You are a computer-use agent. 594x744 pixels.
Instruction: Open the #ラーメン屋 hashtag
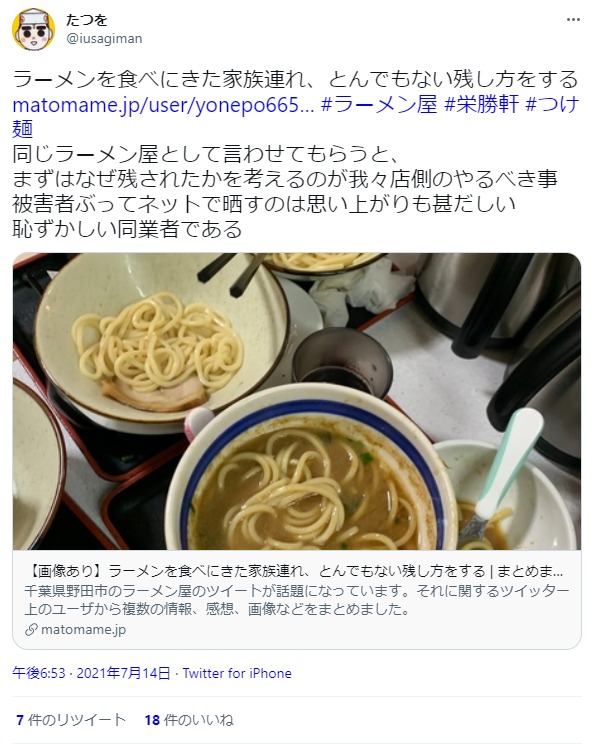379,105
